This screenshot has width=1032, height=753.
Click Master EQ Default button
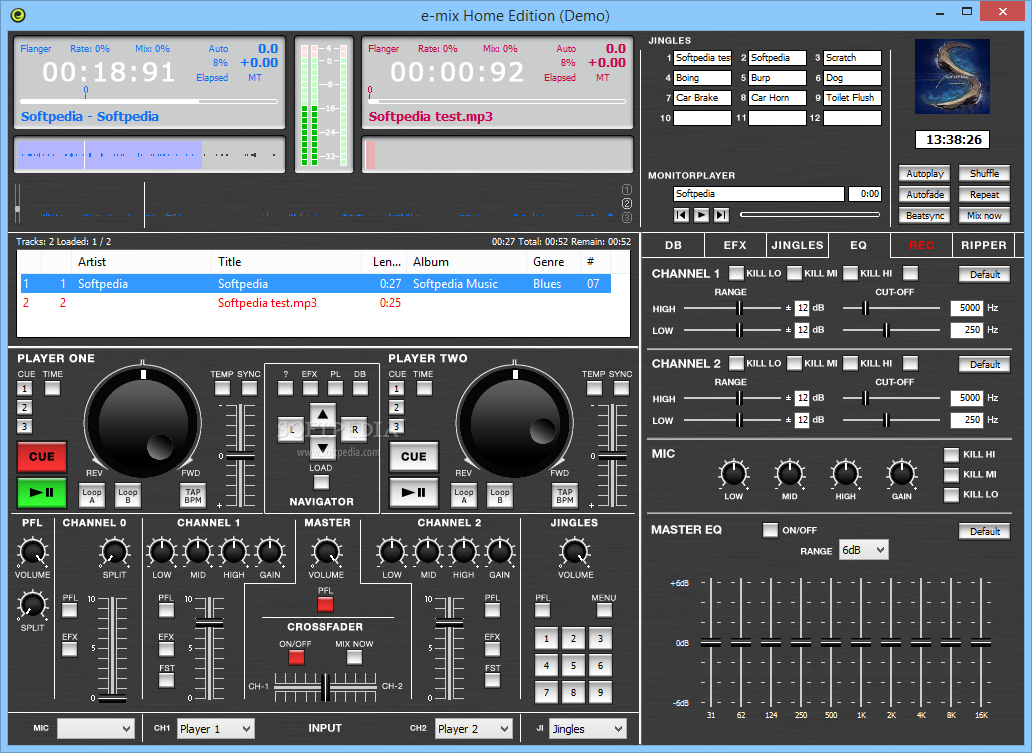985,531
